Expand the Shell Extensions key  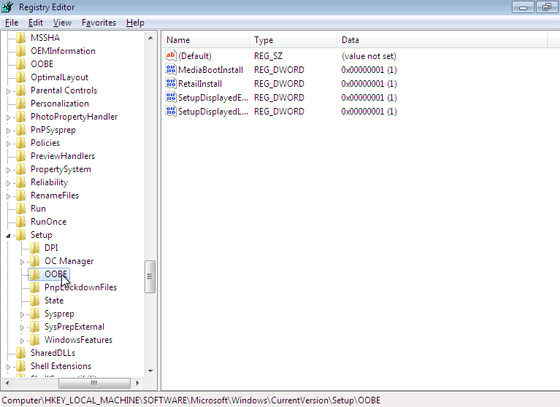(8, 367)
